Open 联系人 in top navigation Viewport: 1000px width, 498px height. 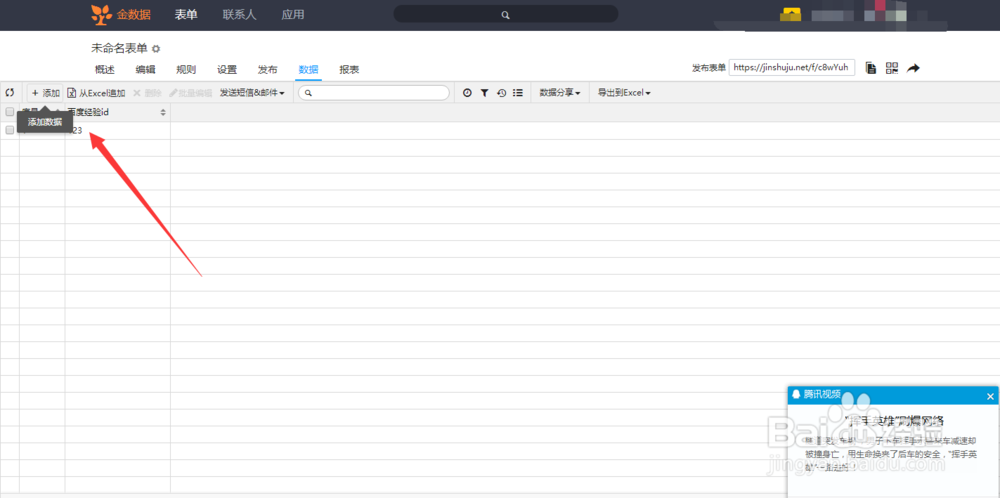[240, 15]
